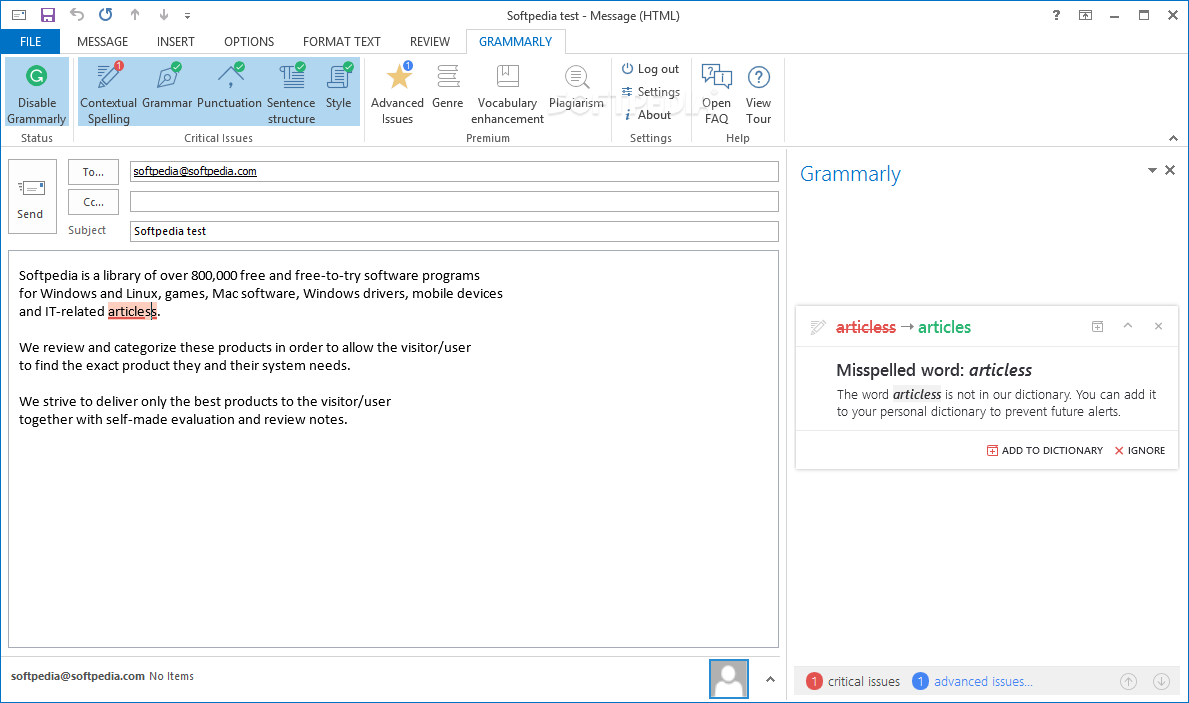
Task: Undo the last action
Action: pos(77,14)
